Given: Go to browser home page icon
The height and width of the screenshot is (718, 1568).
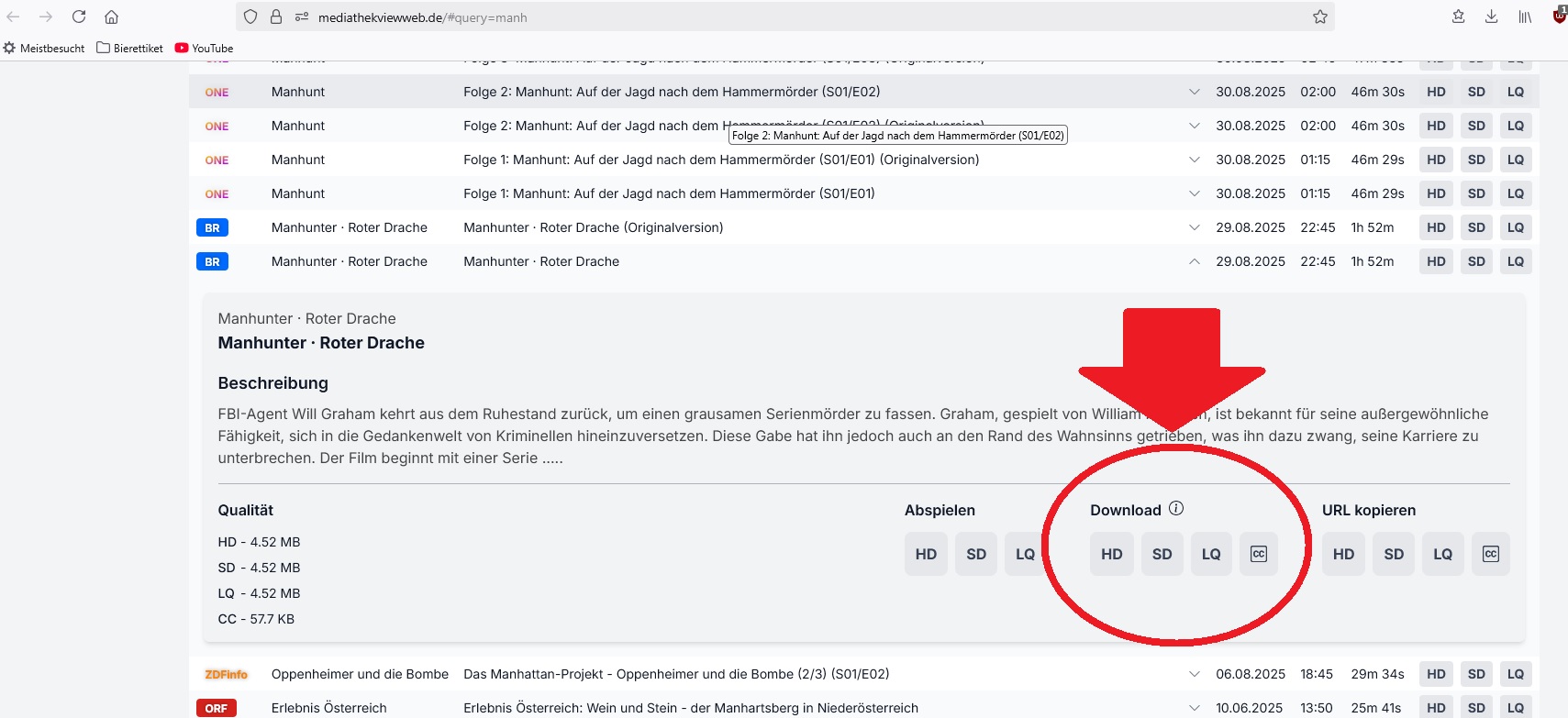Looking at the screenshot, I should tap(111, 17).
